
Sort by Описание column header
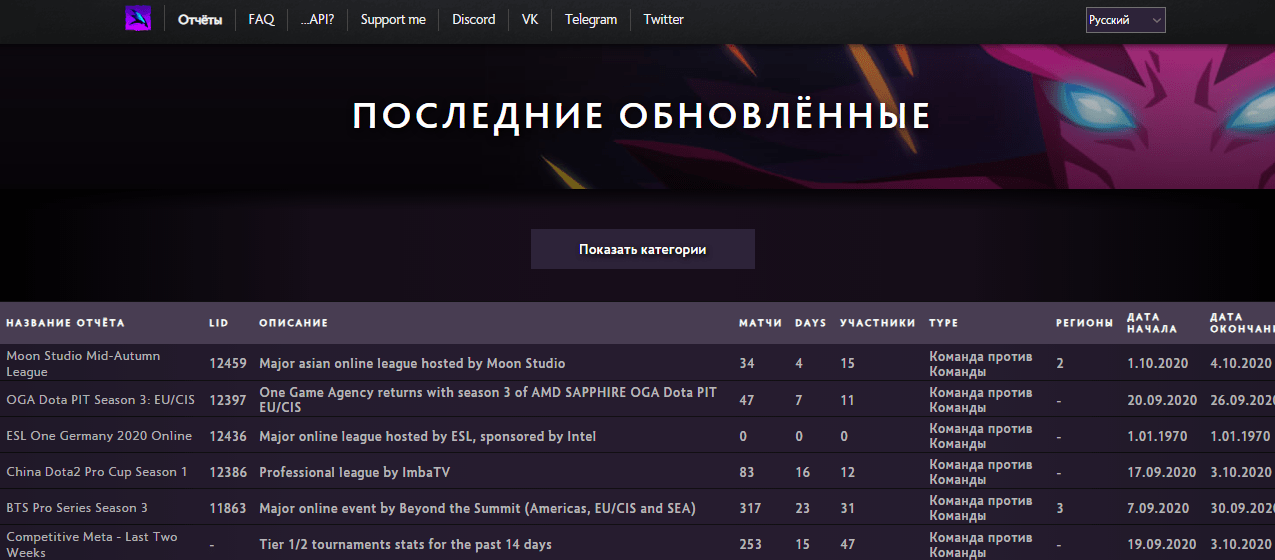point(293,323)
